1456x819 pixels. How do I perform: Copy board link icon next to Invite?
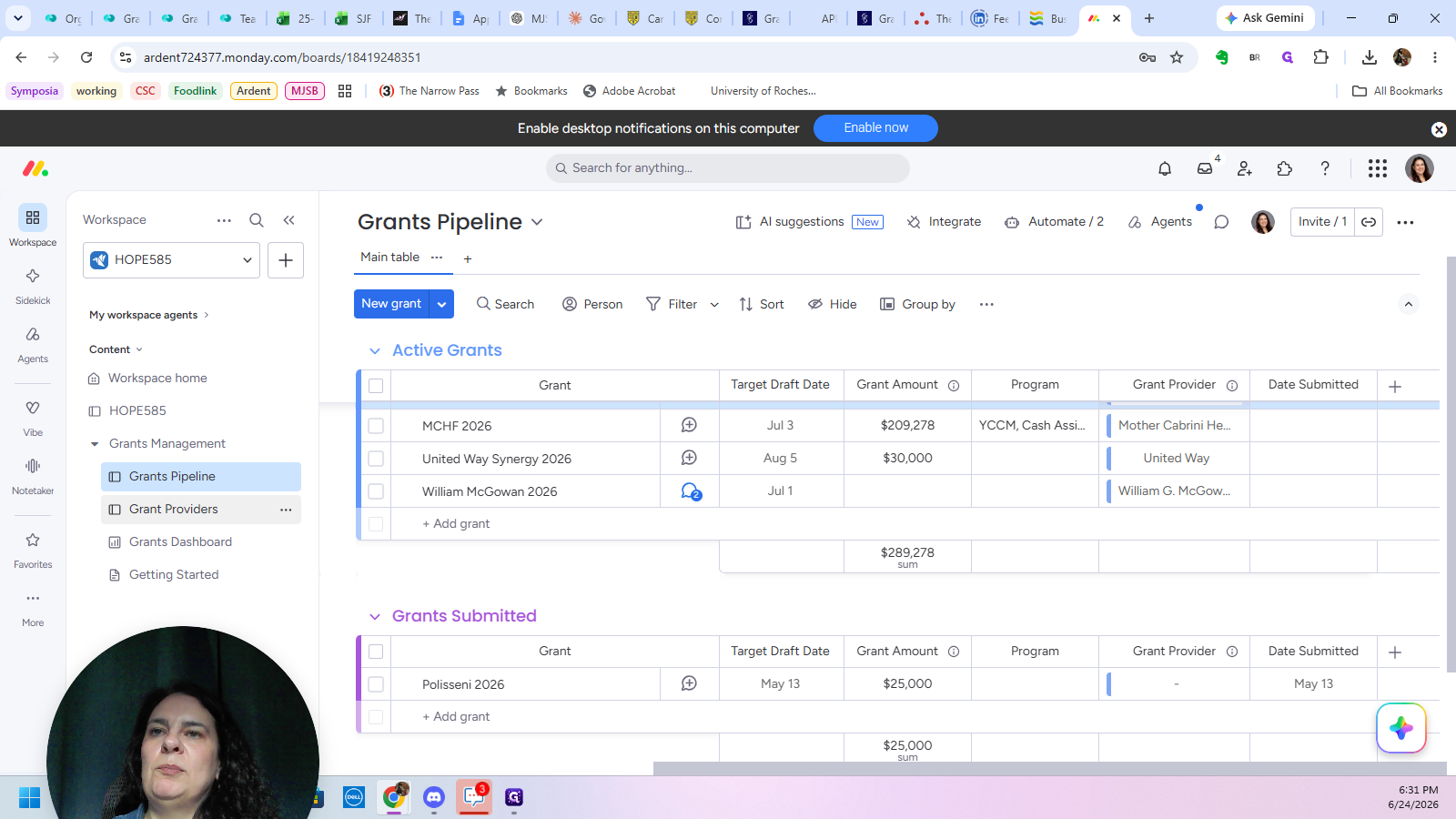(1369, 222)
